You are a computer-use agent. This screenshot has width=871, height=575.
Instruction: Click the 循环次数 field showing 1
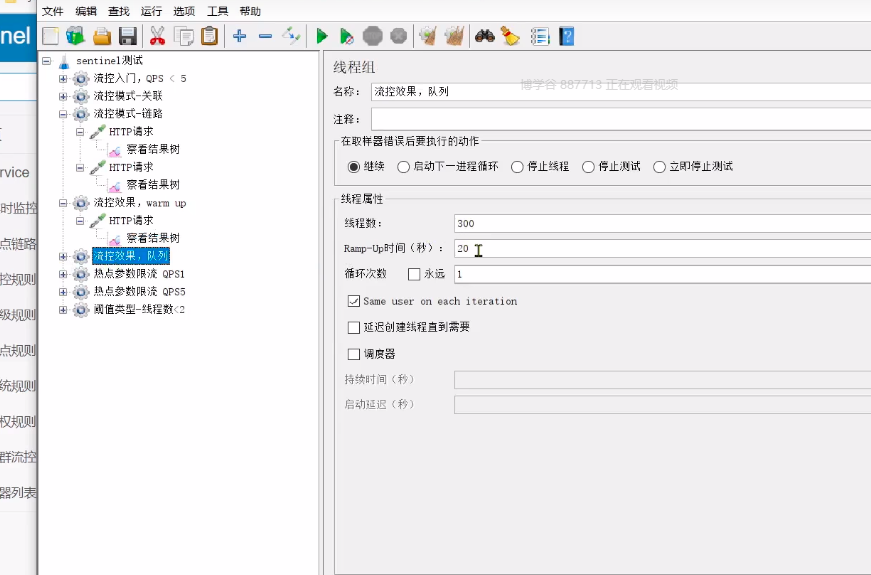(662, 274)
